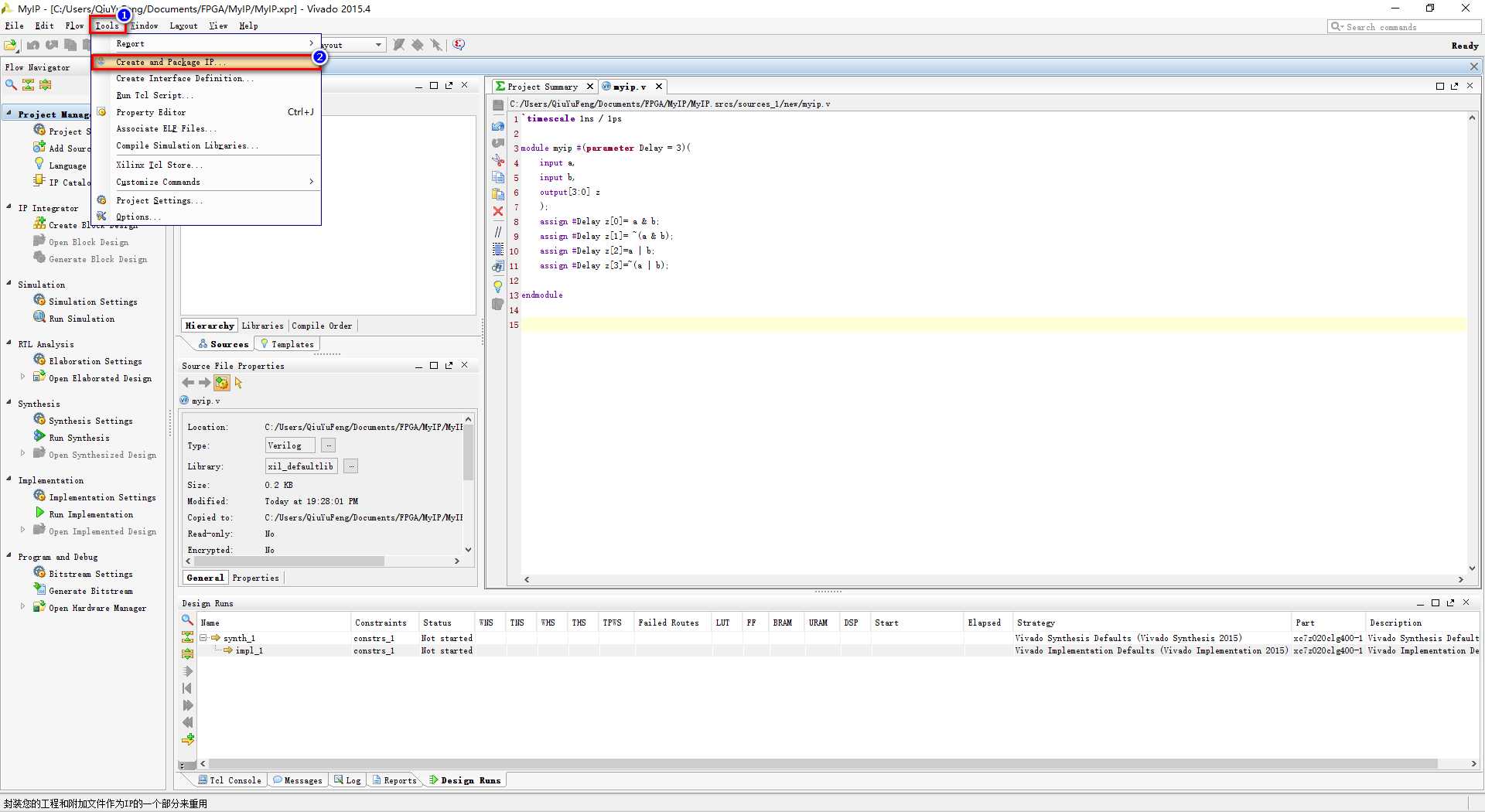Click the Search commands input field

point(1405,27)
